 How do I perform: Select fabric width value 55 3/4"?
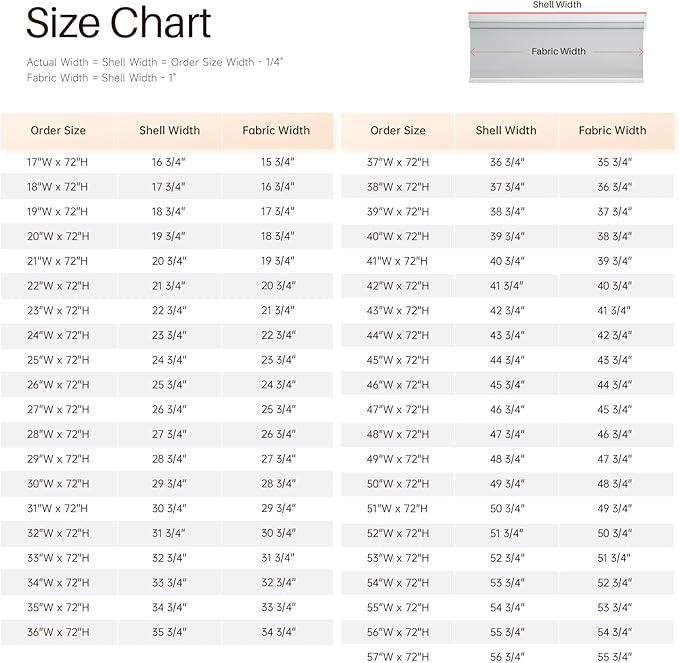click(x=614, y=657)
